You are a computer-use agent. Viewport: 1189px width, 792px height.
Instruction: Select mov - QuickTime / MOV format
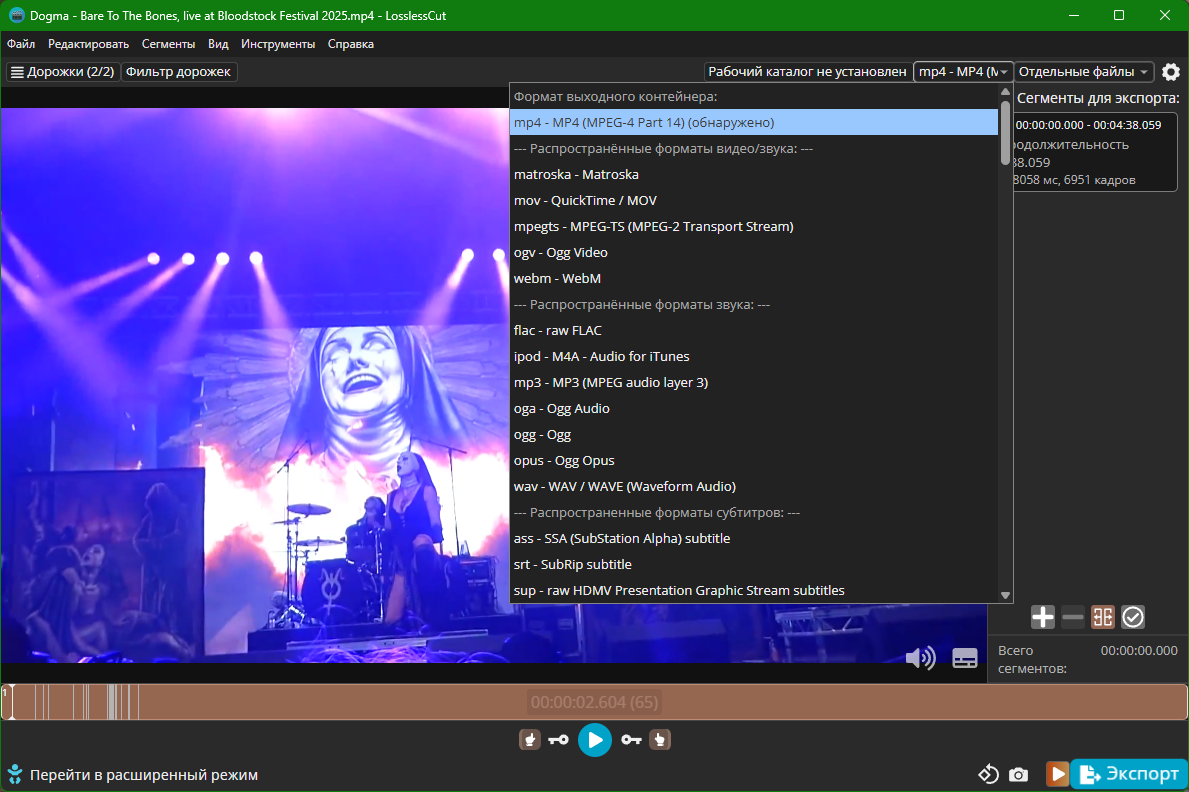coord(754,200)
